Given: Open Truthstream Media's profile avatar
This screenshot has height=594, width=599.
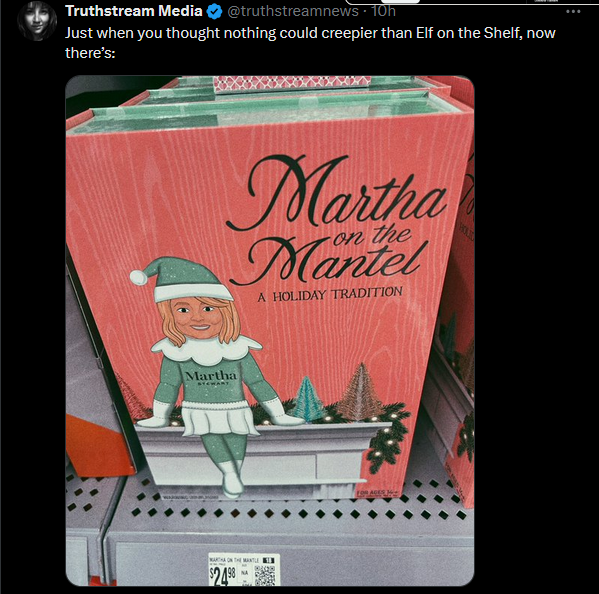Looking at the screenshot, I should [37, 21].
